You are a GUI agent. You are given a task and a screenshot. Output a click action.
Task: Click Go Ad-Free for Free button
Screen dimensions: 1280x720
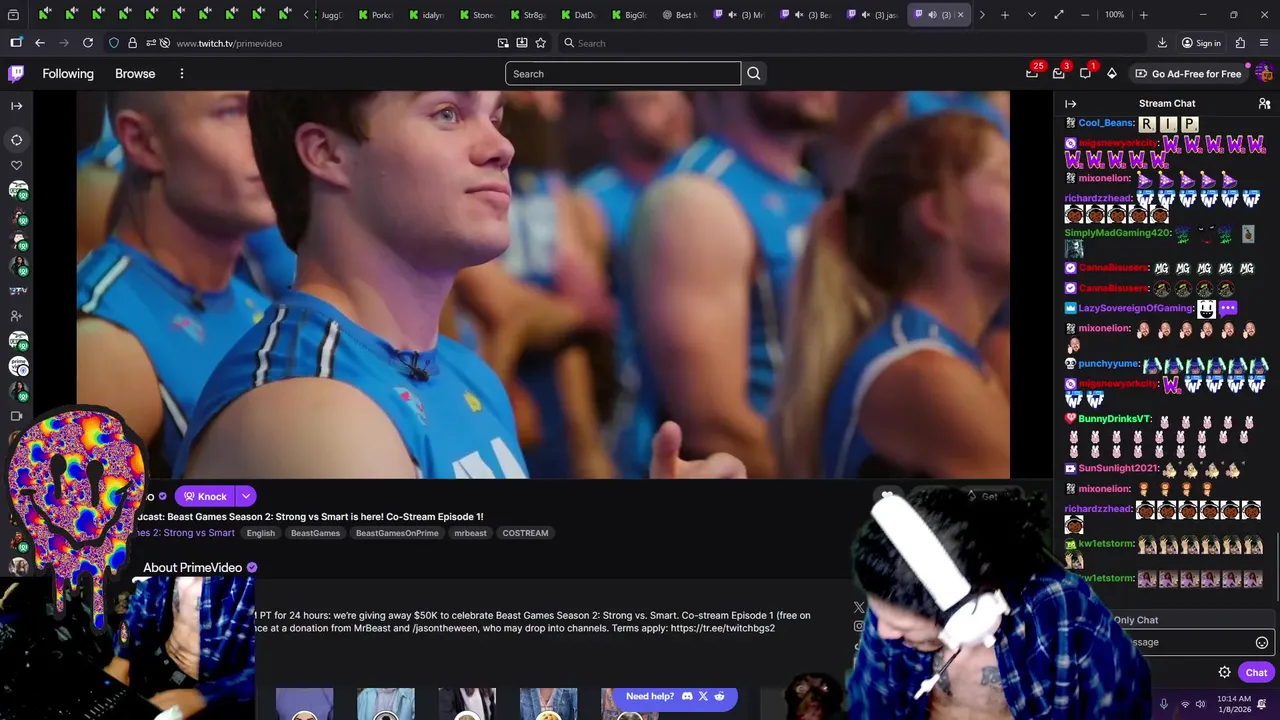[x=1188, y=74]
